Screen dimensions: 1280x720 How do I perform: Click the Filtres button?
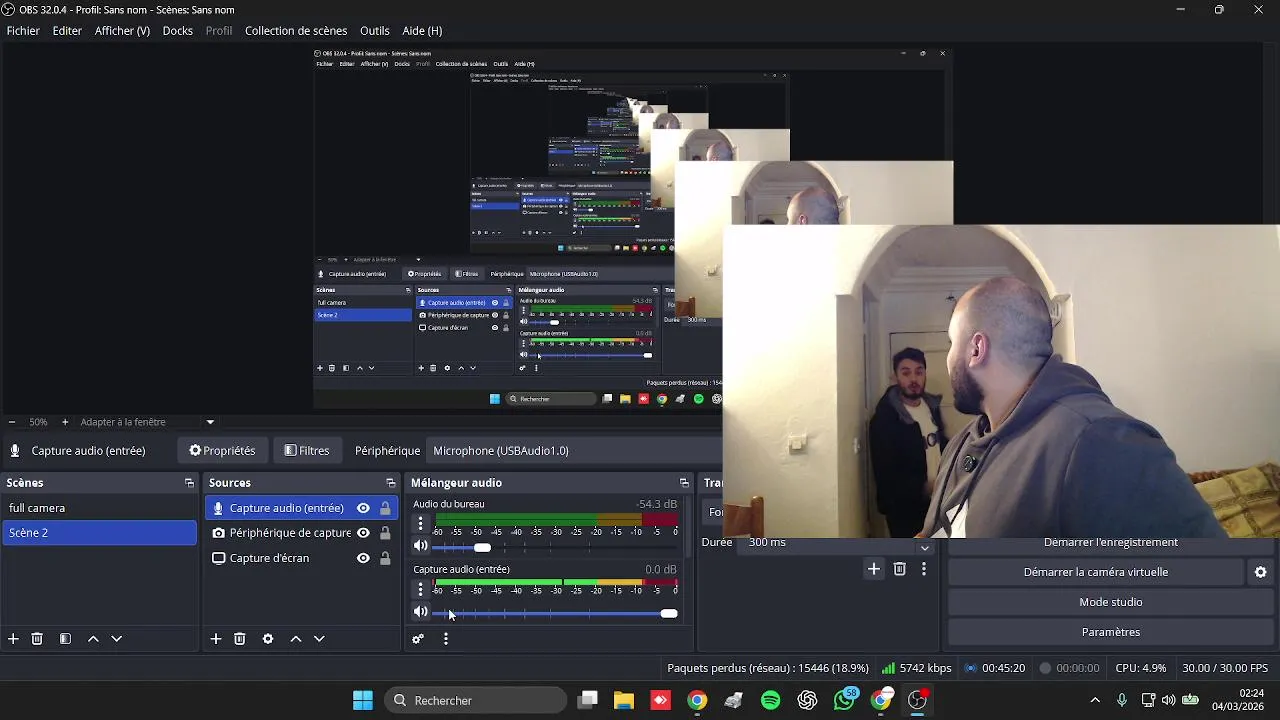pyautogui.click(x=307, y=451)
